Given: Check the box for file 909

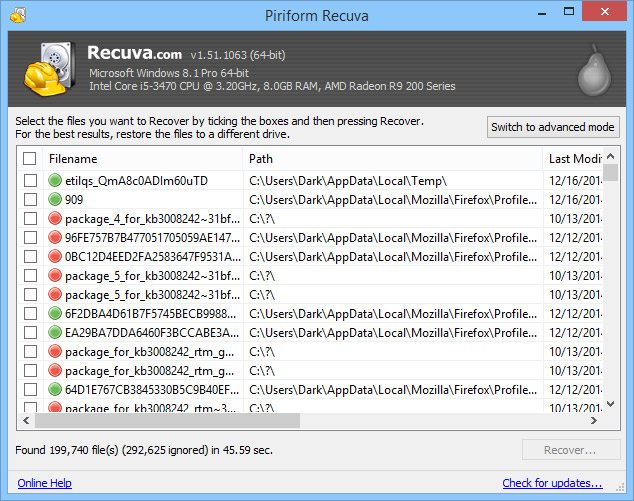Looking at the screenshot, I should (x=30, y=199).
